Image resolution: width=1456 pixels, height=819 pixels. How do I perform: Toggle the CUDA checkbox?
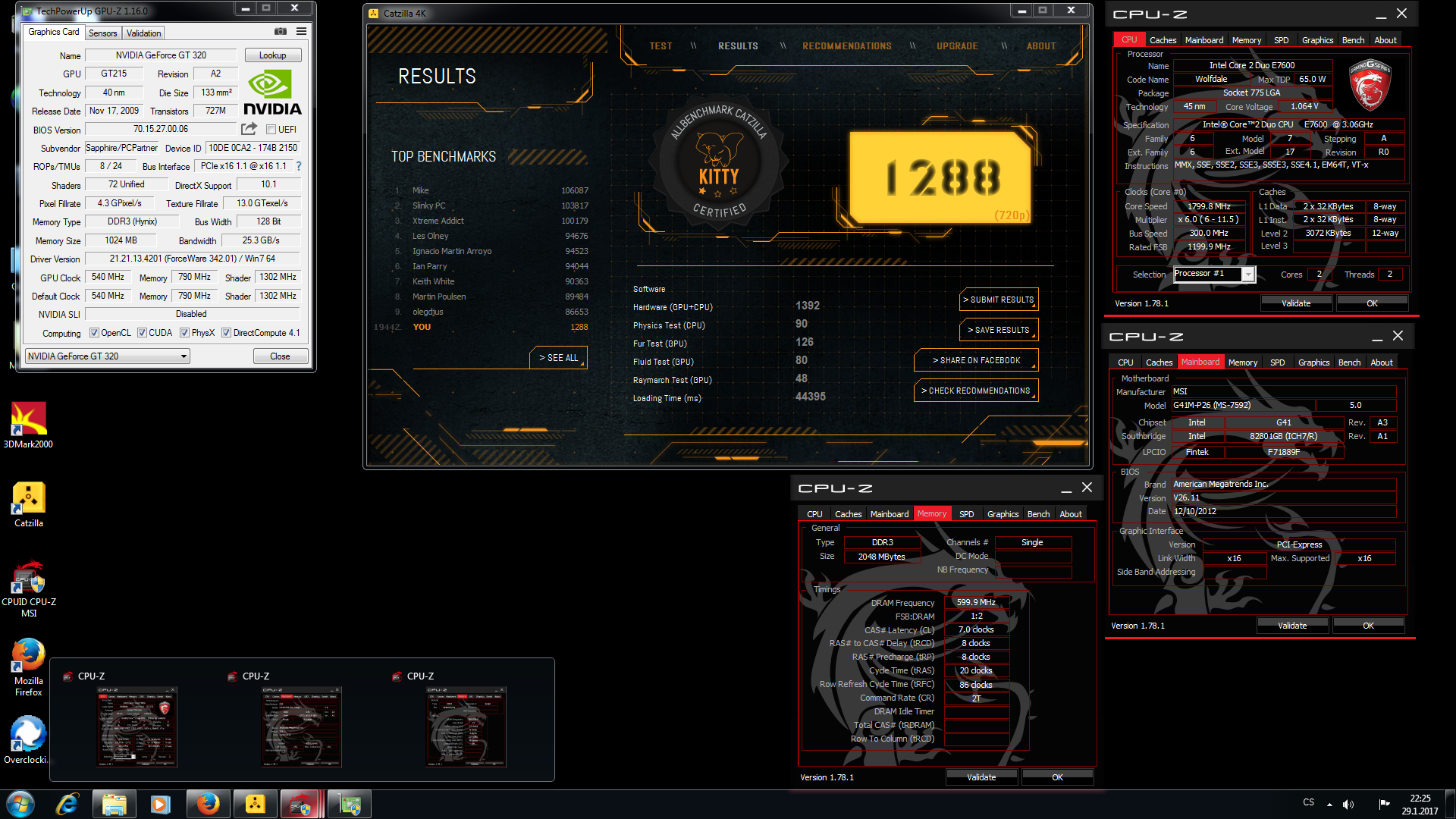click(142, 333)
